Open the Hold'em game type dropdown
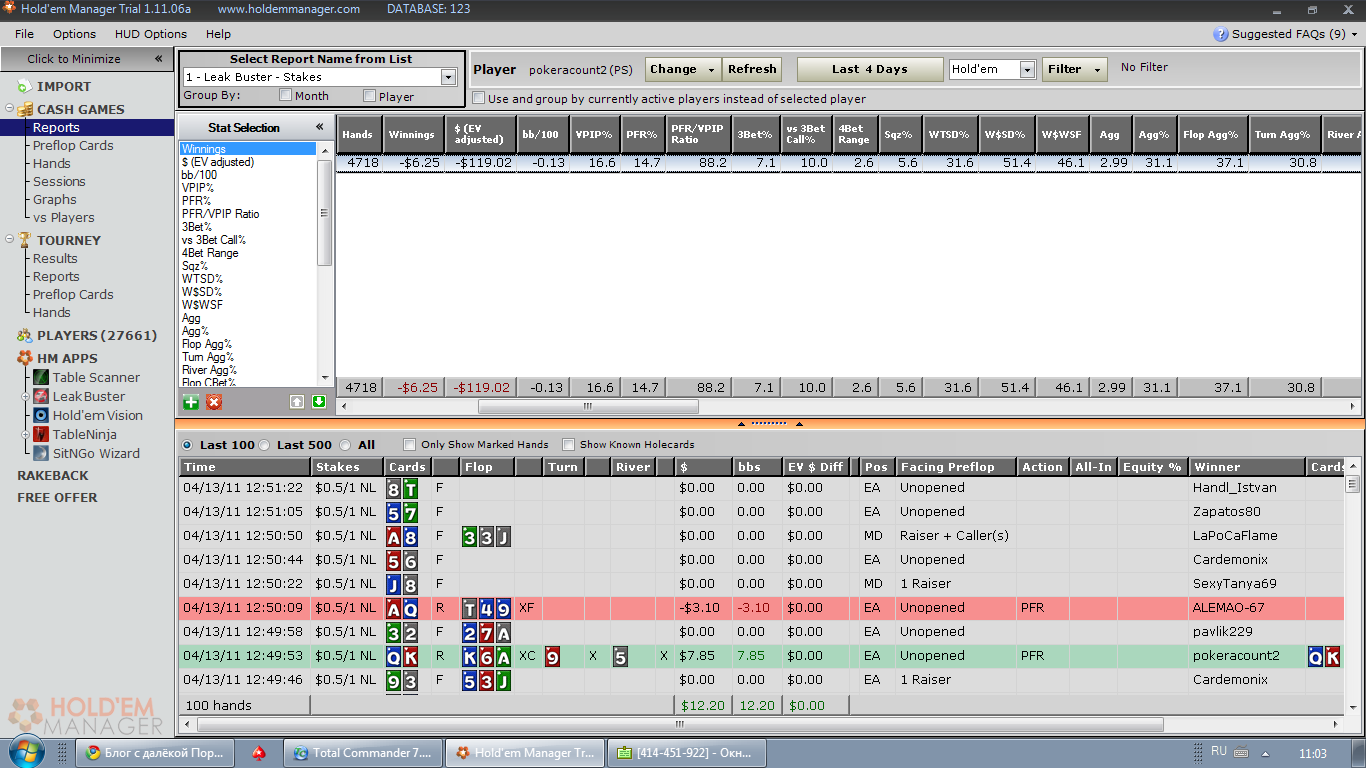The height and width of the screenshot is (768, 1366). pos(1027,69)
